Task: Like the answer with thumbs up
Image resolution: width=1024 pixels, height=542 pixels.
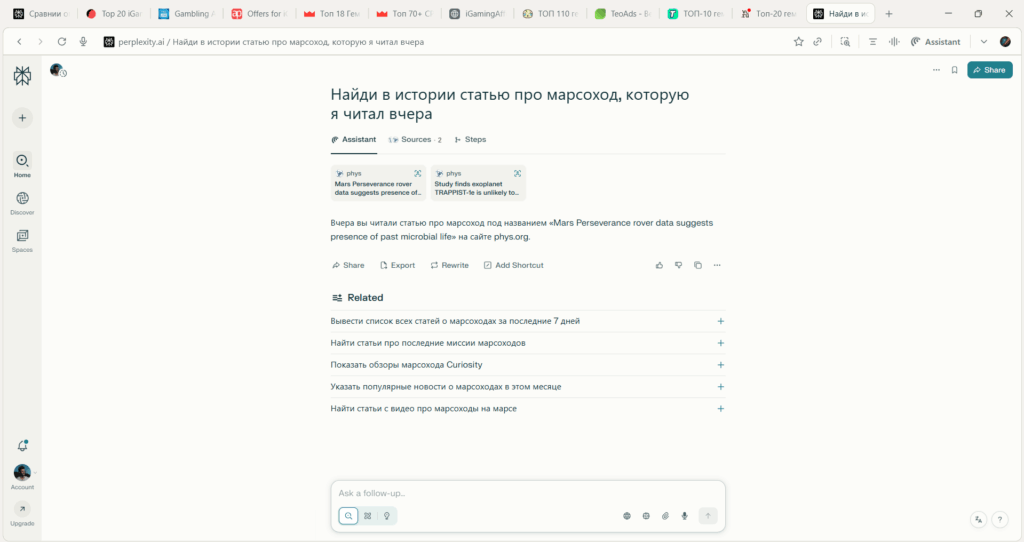Action: click(659, 265)
